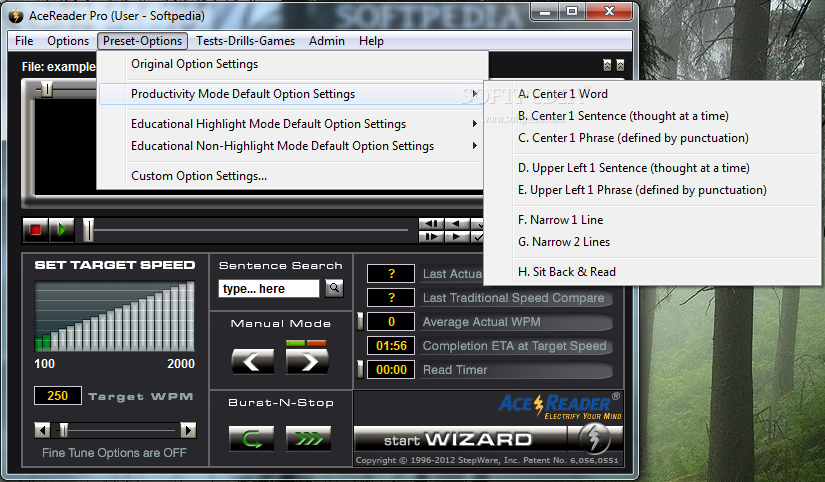
Task: Open the Options menu
Action: coord(68,41)
